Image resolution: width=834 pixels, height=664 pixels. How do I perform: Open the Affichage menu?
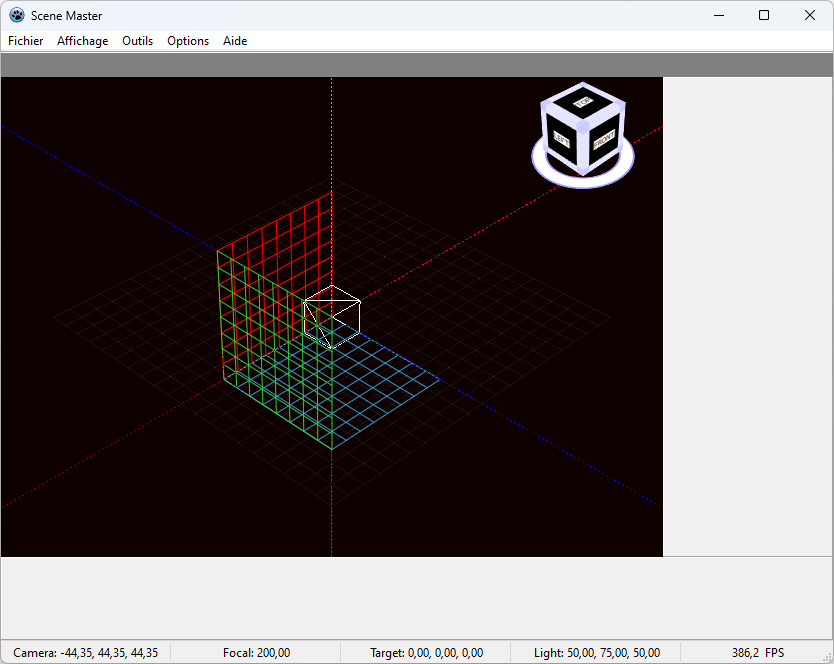point(82,41)
